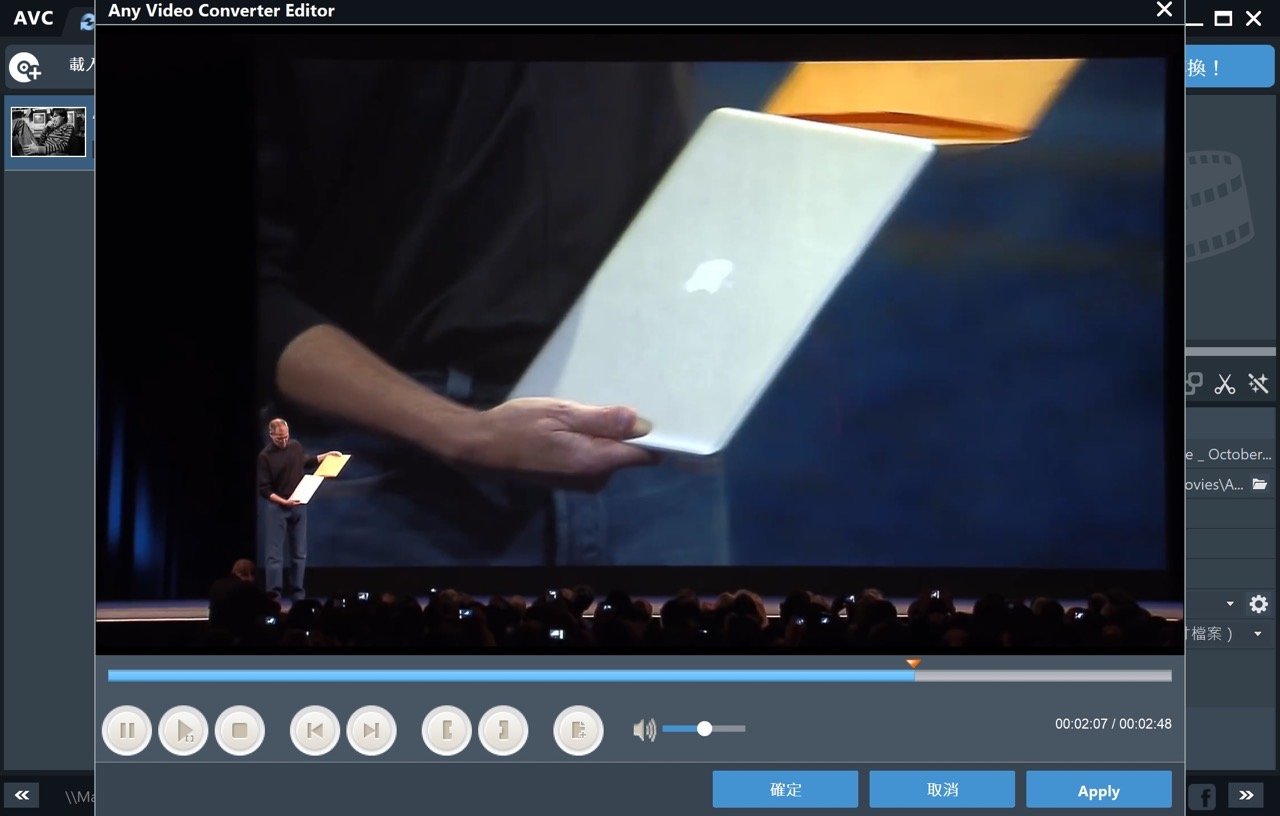The image size is (1280, 816).
Task: Open output settings with the gear icon
Action: pyautogui.click(x=1258, y=604)
